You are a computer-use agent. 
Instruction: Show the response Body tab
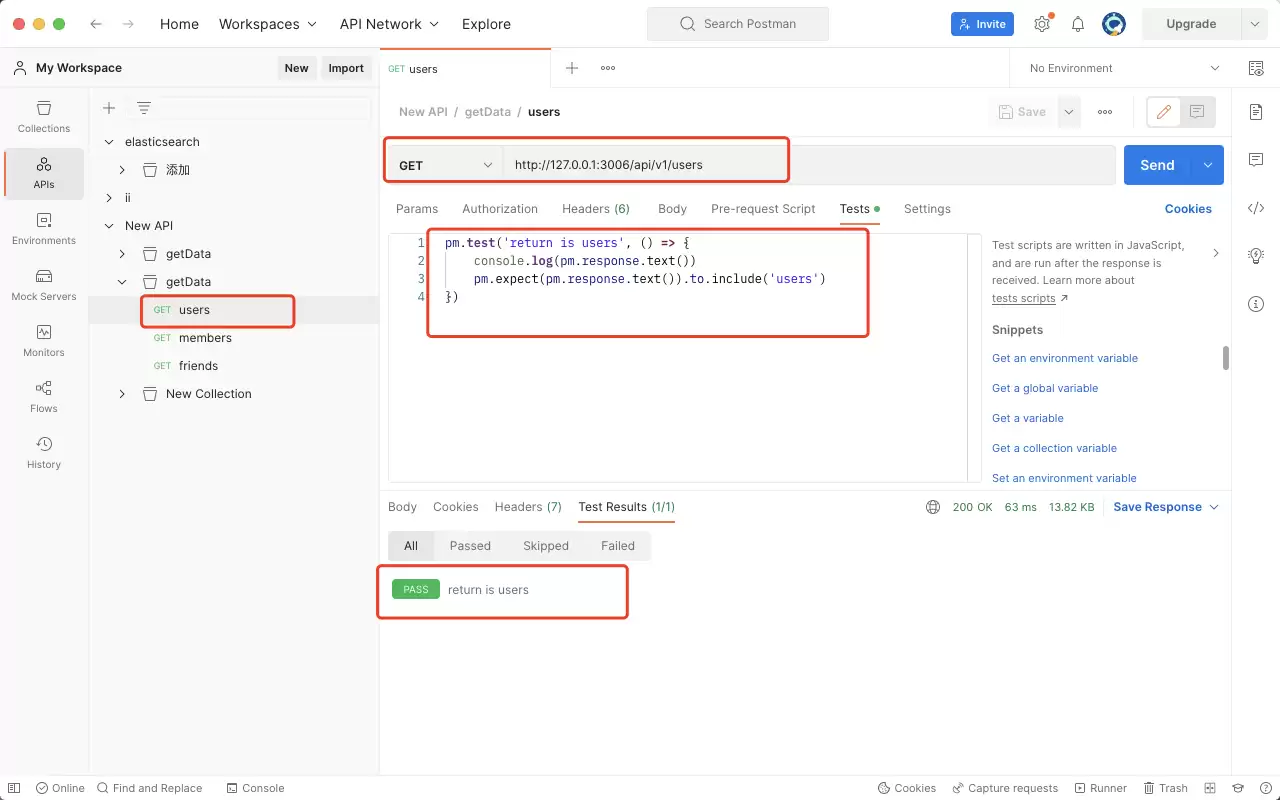[x=402, y=507]
